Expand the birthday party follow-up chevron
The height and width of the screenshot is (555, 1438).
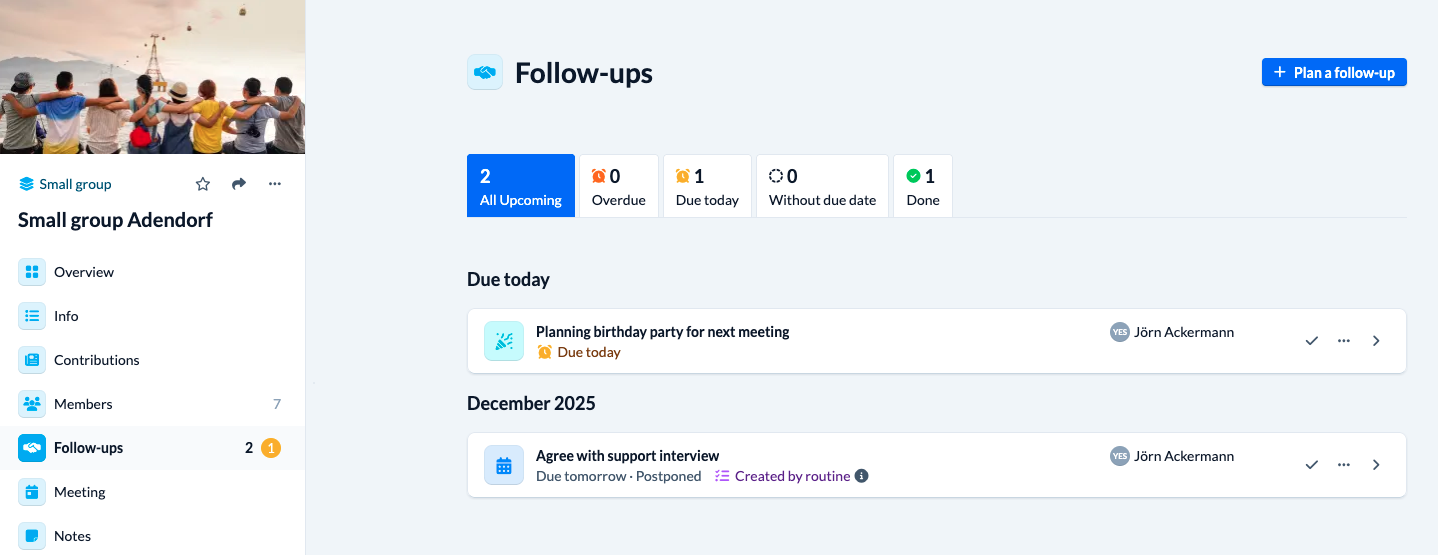(1376, 341)
